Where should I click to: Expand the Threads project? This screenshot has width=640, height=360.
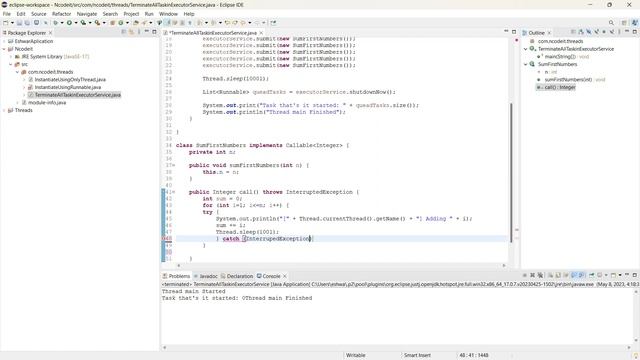click(4, 110)
